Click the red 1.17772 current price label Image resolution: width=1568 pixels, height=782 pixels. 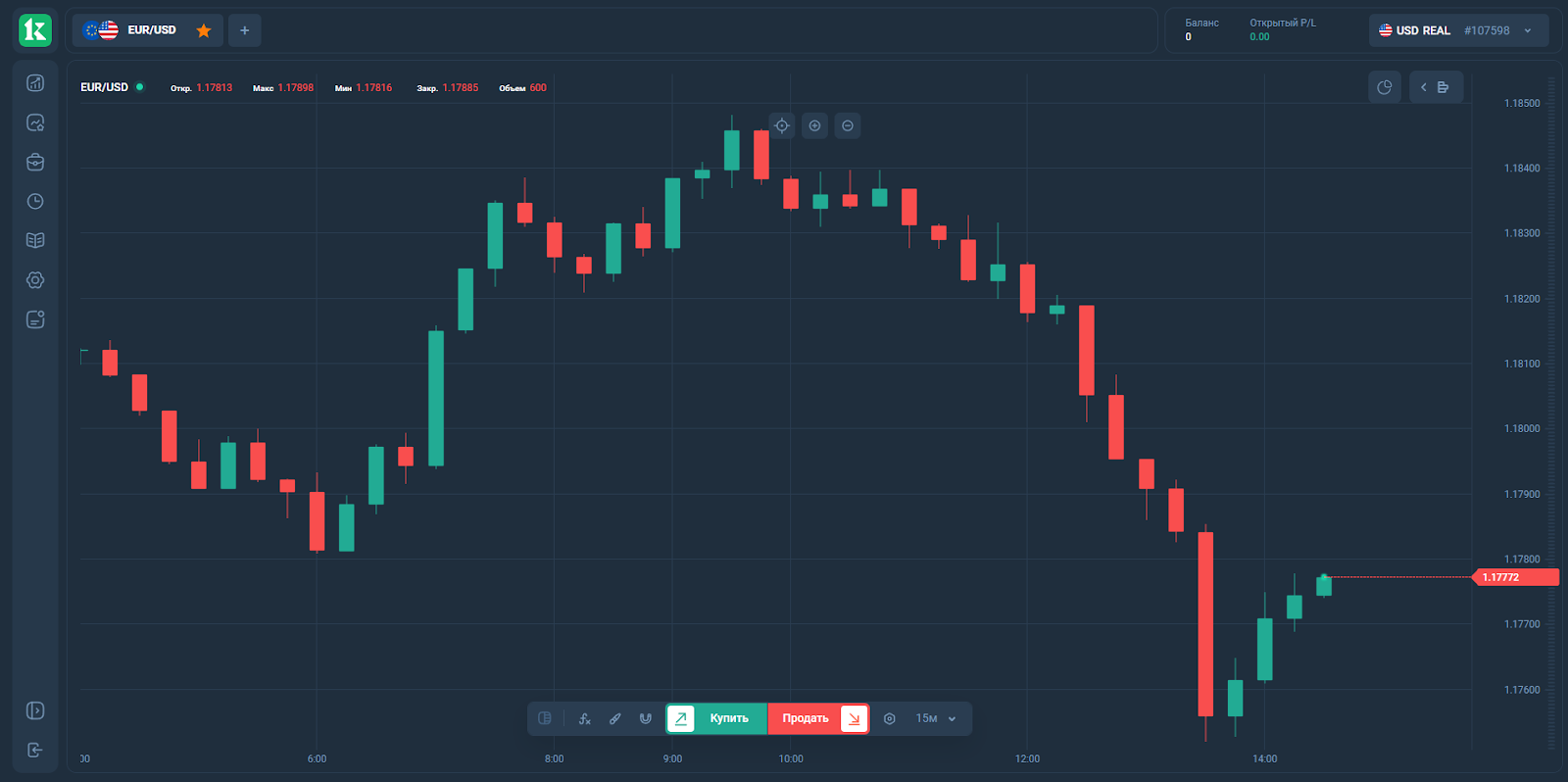coord(1515,577)
